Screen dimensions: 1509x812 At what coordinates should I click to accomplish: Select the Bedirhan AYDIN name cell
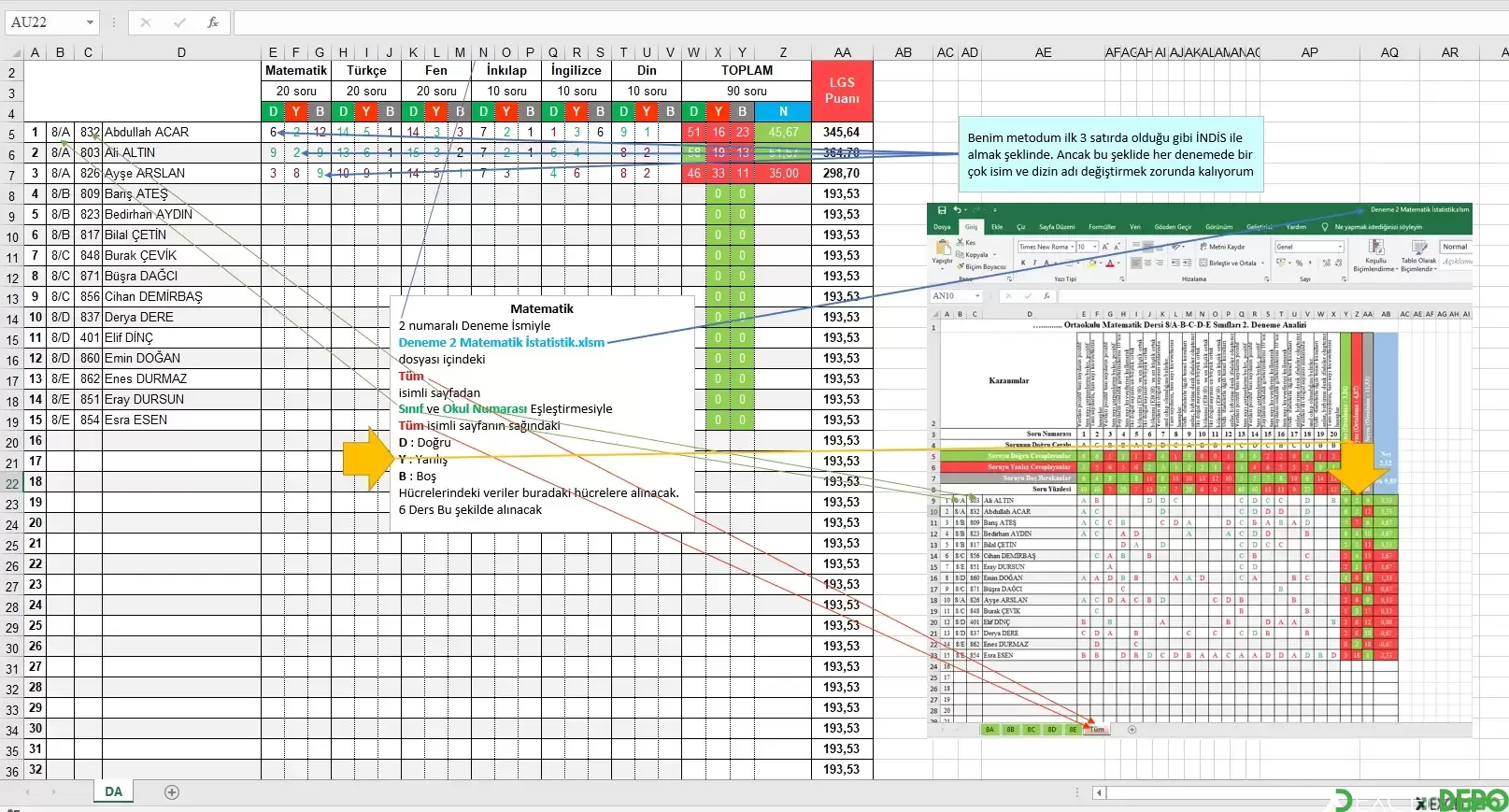pyautogui.click(x=181, y=215)
